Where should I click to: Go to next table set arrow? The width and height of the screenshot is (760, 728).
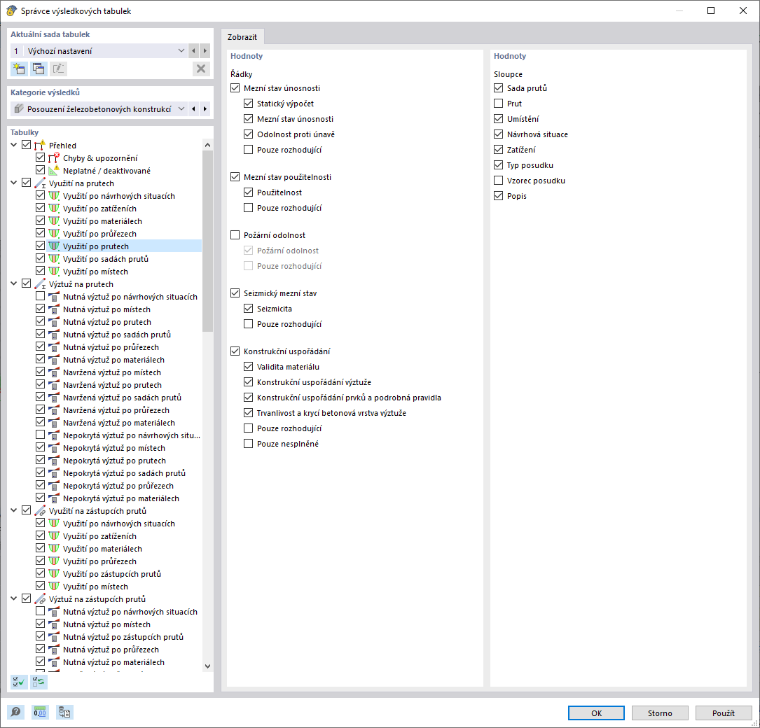point(205,50)
